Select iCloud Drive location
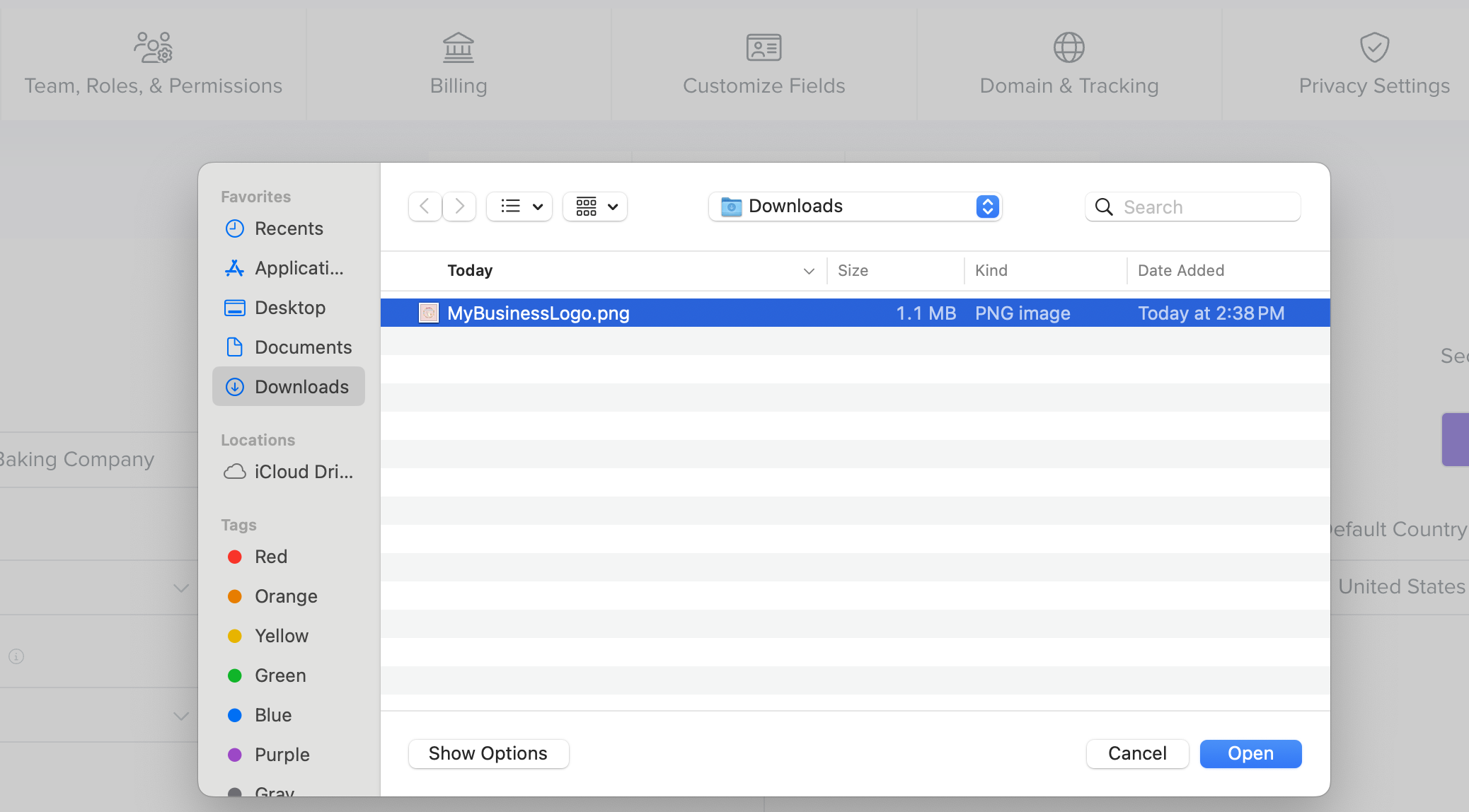Viewport: 1469px width, 812px height. click(x=302, y=472)
